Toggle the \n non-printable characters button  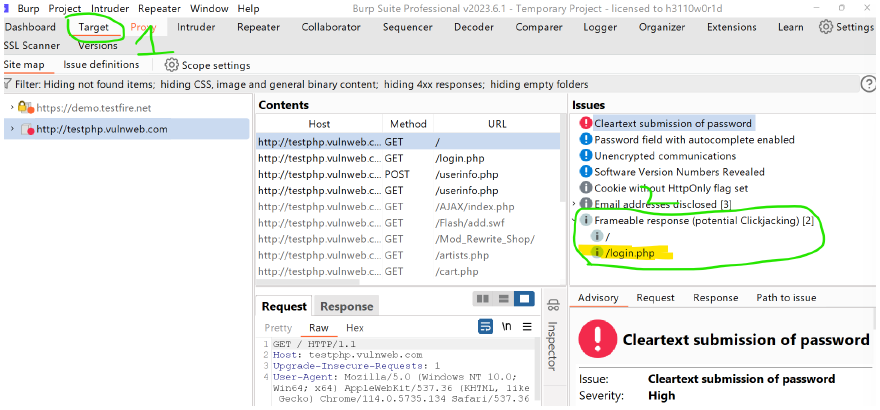506,326
